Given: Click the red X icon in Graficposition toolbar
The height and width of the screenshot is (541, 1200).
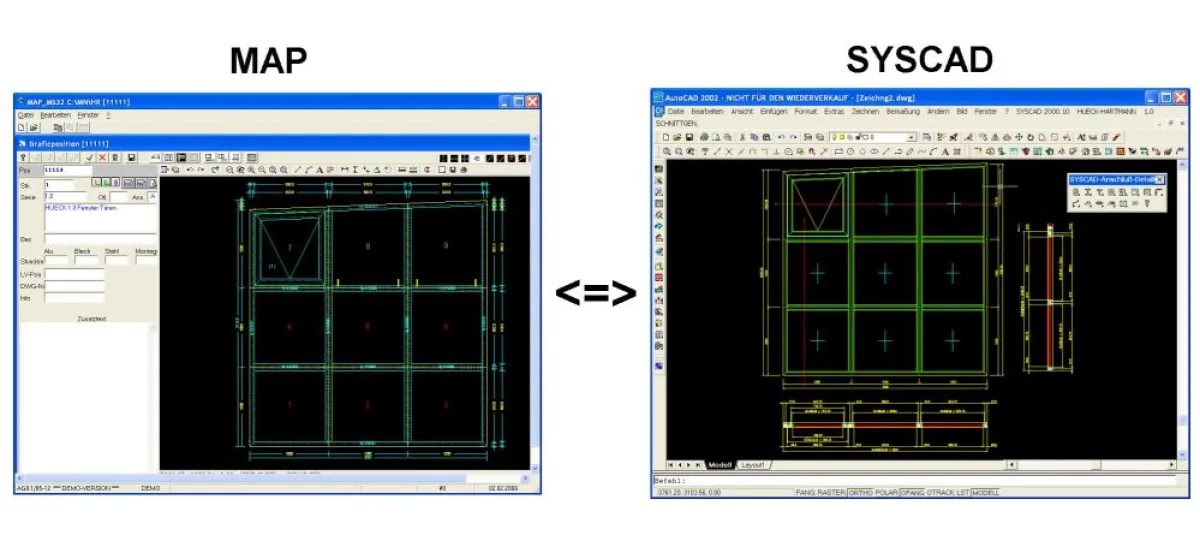Looking at the screenshot, I should click(102, 157).
